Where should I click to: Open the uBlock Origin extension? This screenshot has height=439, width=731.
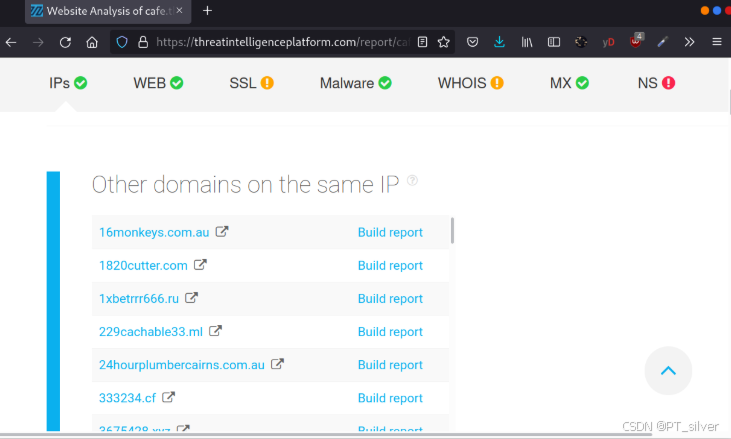(636, 41)
